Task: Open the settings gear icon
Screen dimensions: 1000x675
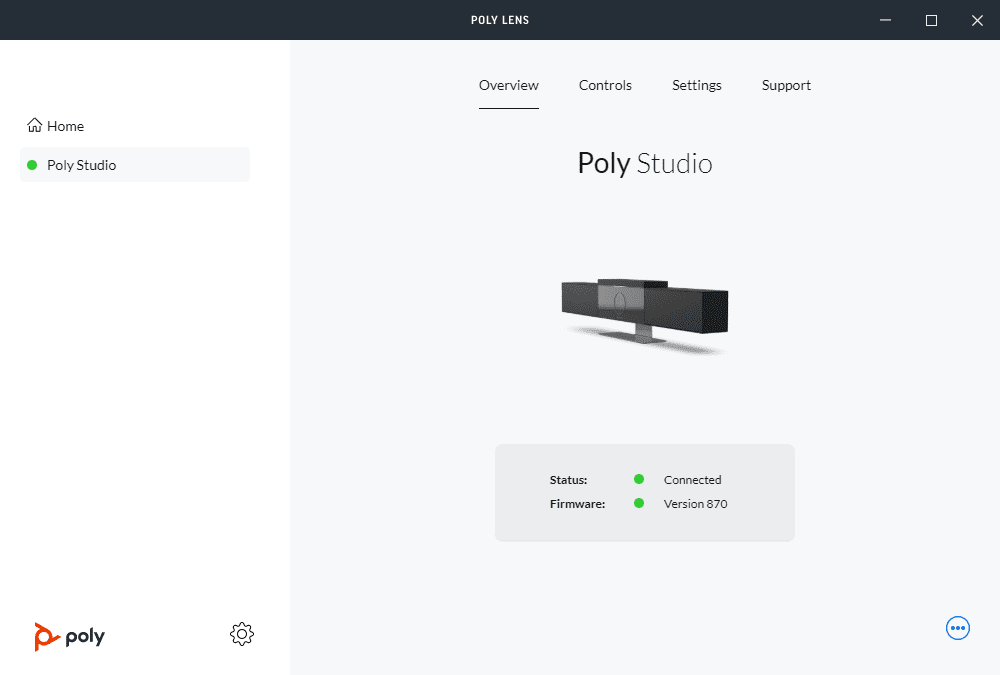Action: (x=242, y=634)
